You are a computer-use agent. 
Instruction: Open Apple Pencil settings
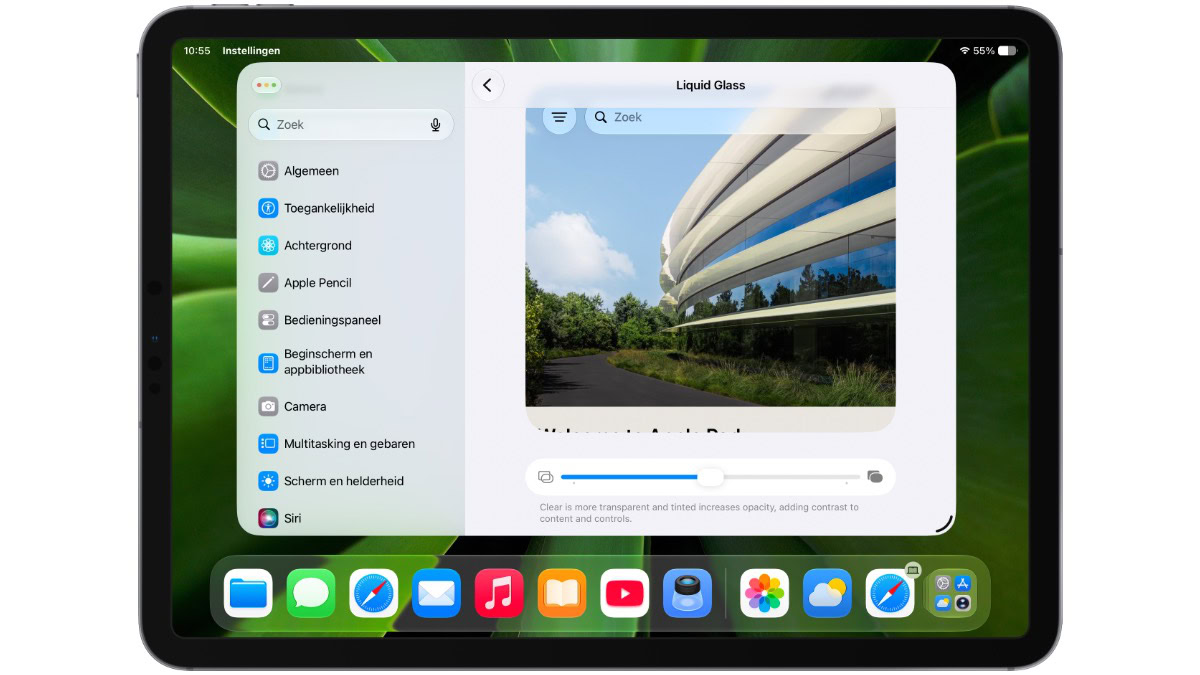[351, 283]
